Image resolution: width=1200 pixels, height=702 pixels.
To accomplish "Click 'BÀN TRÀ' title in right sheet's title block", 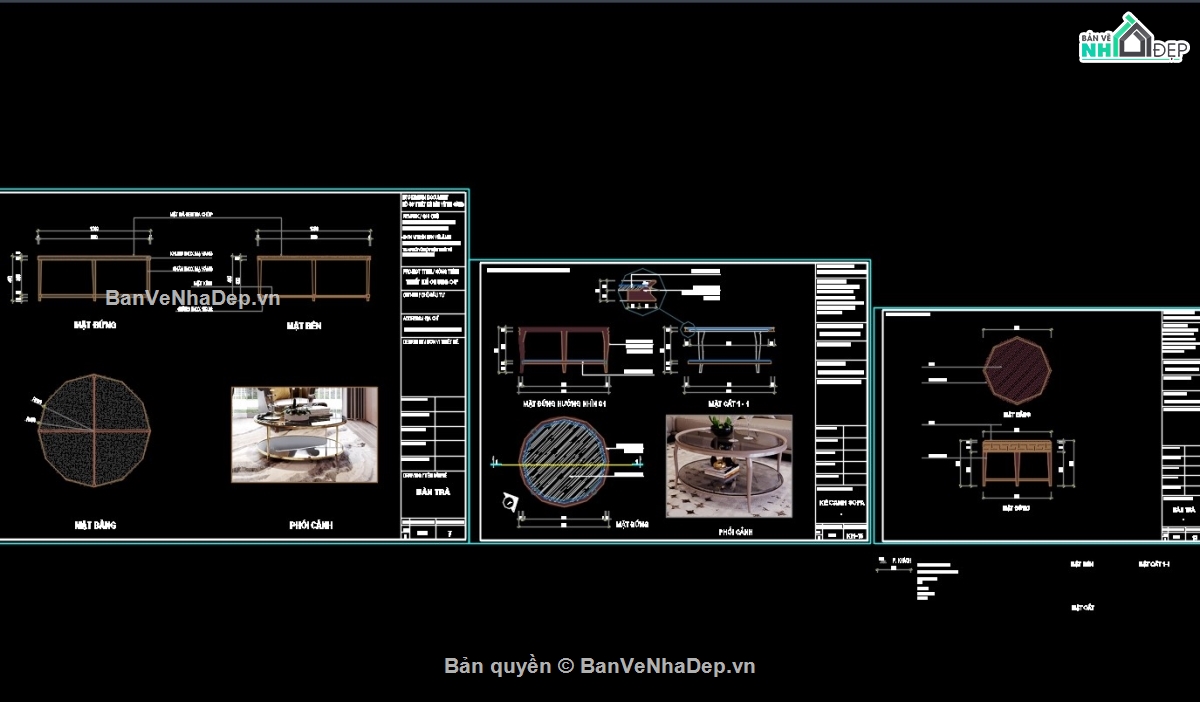I will pyautogui.click(x=1182, y=509).
